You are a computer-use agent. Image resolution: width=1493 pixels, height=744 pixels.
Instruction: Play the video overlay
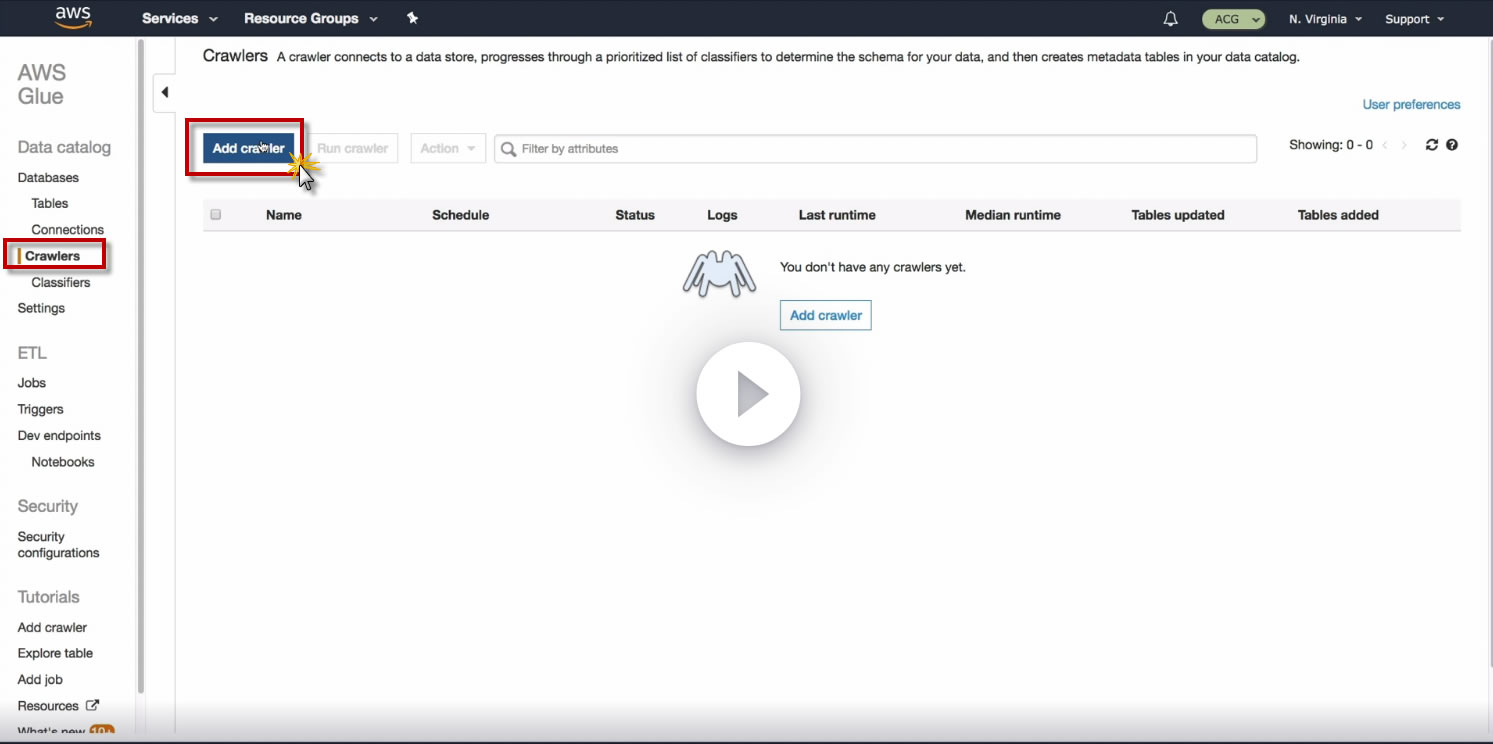(748, 395)
